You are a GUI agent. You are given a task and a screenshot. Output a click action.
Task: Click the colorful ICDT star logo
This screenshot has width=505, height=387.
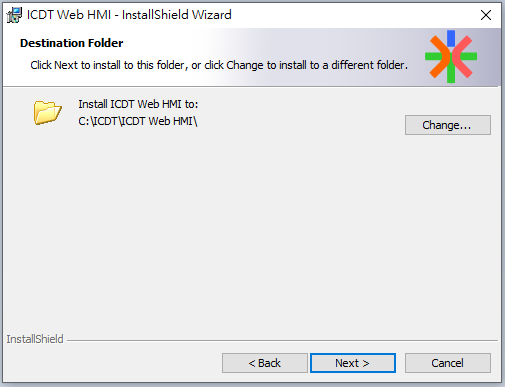[x=451, y=56]
